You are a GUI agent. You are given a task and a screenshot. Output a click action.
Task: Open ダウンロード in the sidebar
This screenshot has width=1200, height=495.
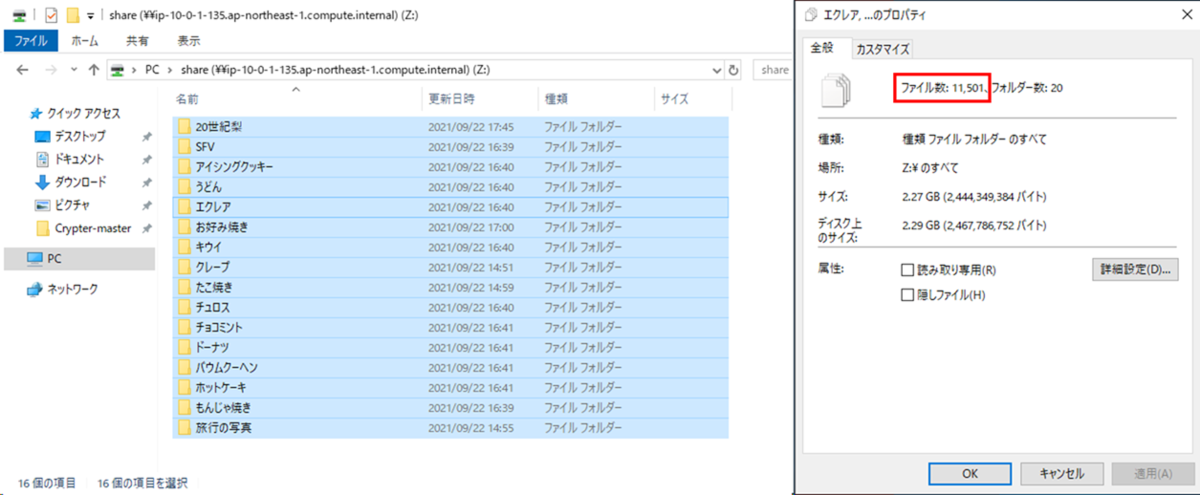[78, 182]
